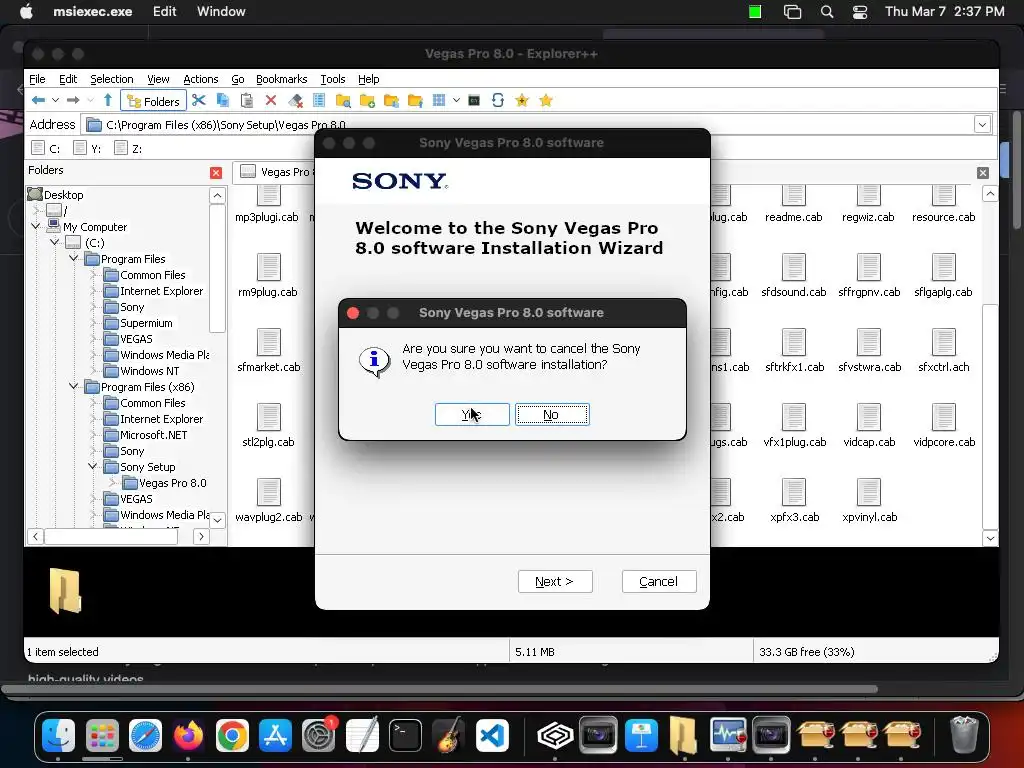The width and height of the screenshot is (1024, 768).
Task: Create a new folder with the green-plus folder icon
Action: tap(367, 101)
